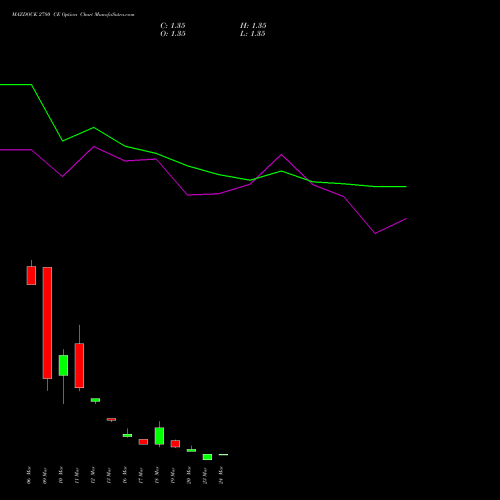Select the red candlestick above '17 Mar'

pyautogui.click(x=143, y=442)
